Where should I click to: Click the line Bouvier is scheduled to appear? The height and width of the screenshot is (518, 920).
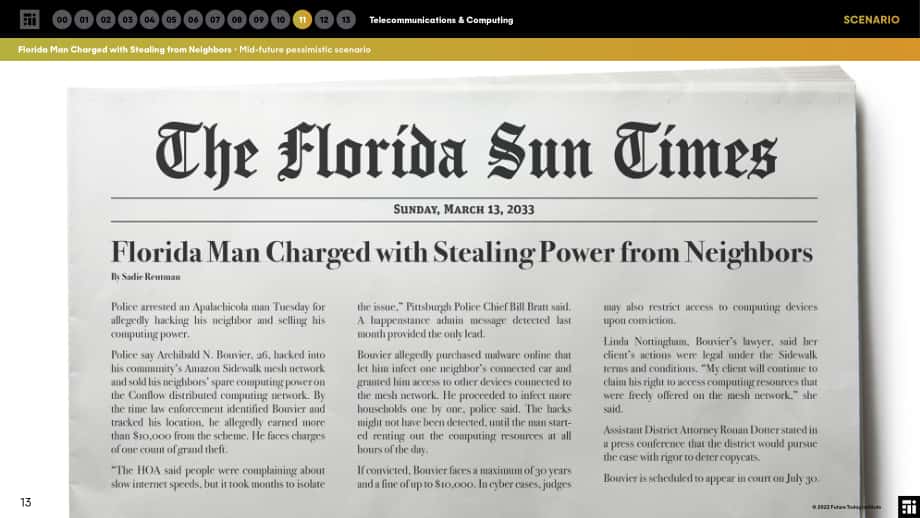click(x=710, y=478)
